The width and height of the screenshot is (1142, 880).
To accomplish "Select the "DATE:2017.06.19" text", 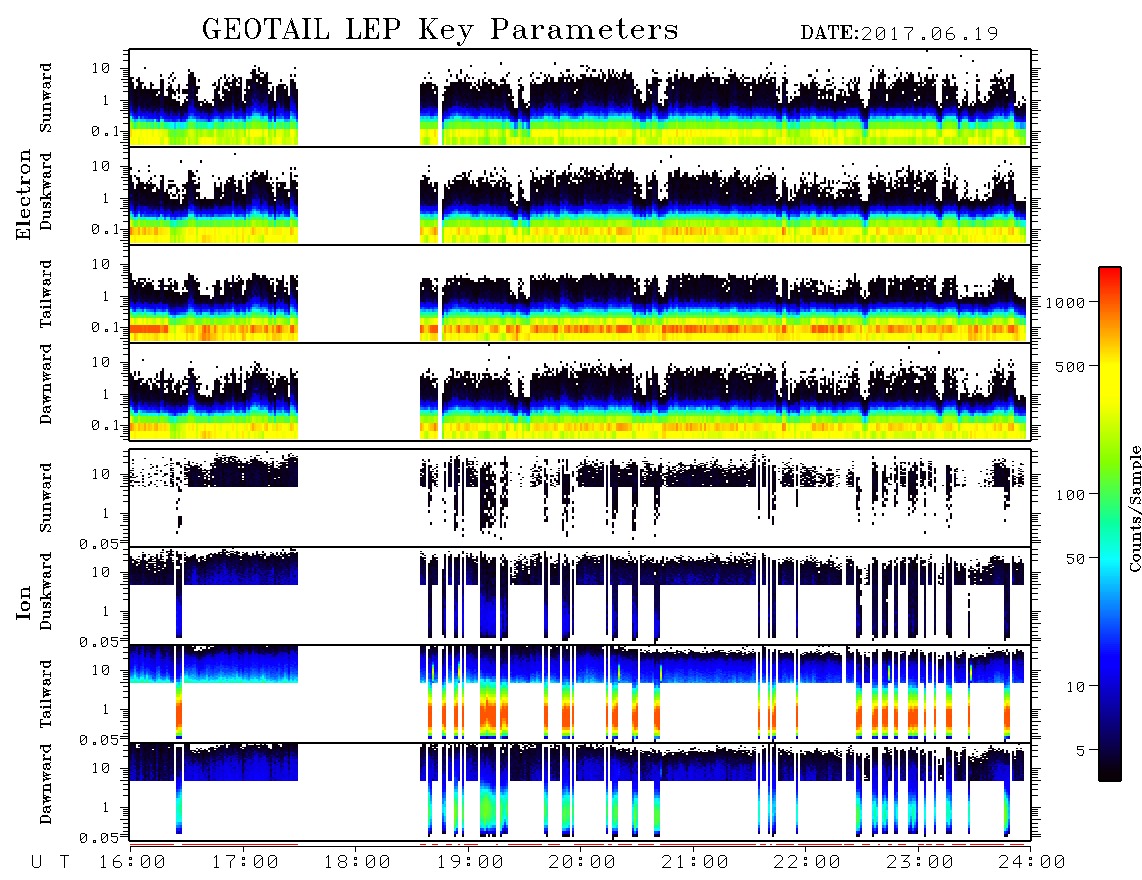I will [899, 34].
